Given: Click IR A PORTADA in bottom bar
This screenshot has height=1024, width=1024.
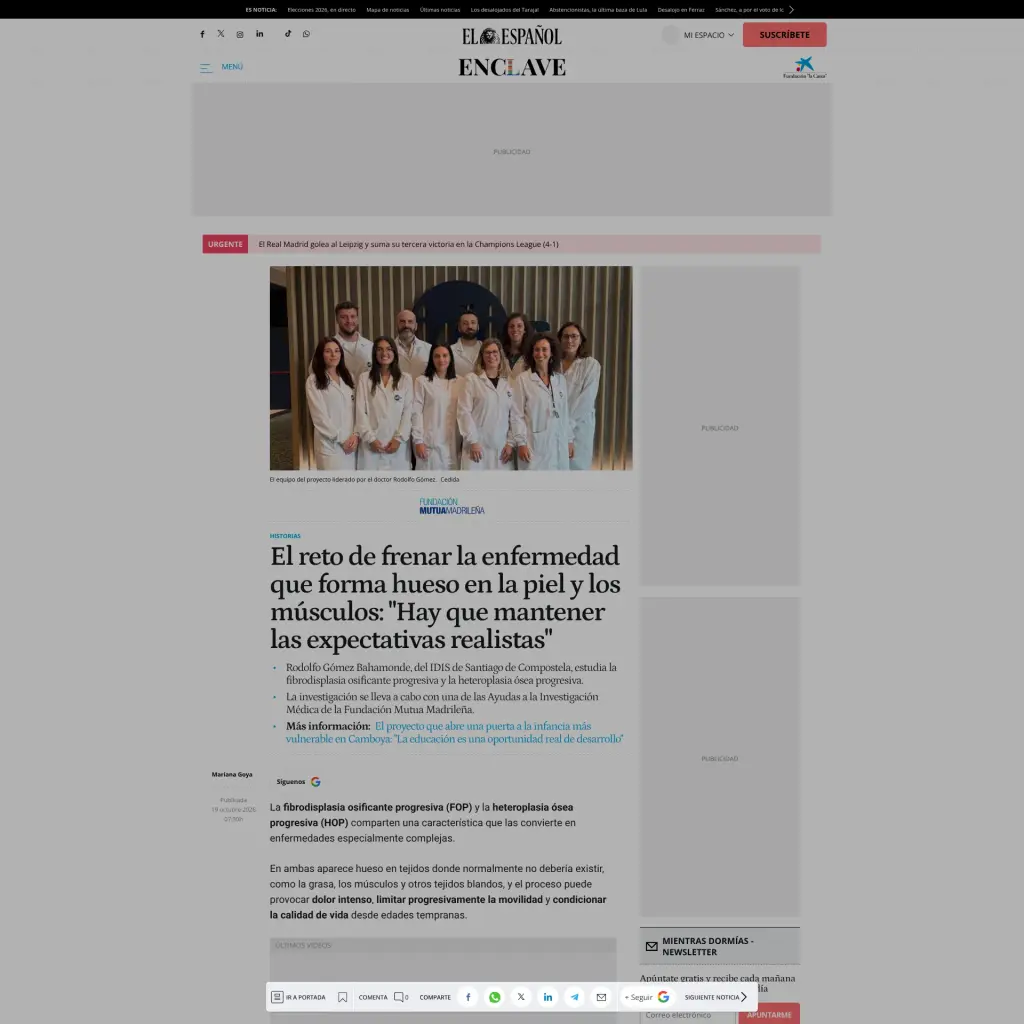Looking at the screenshot, I should [298, 997].
